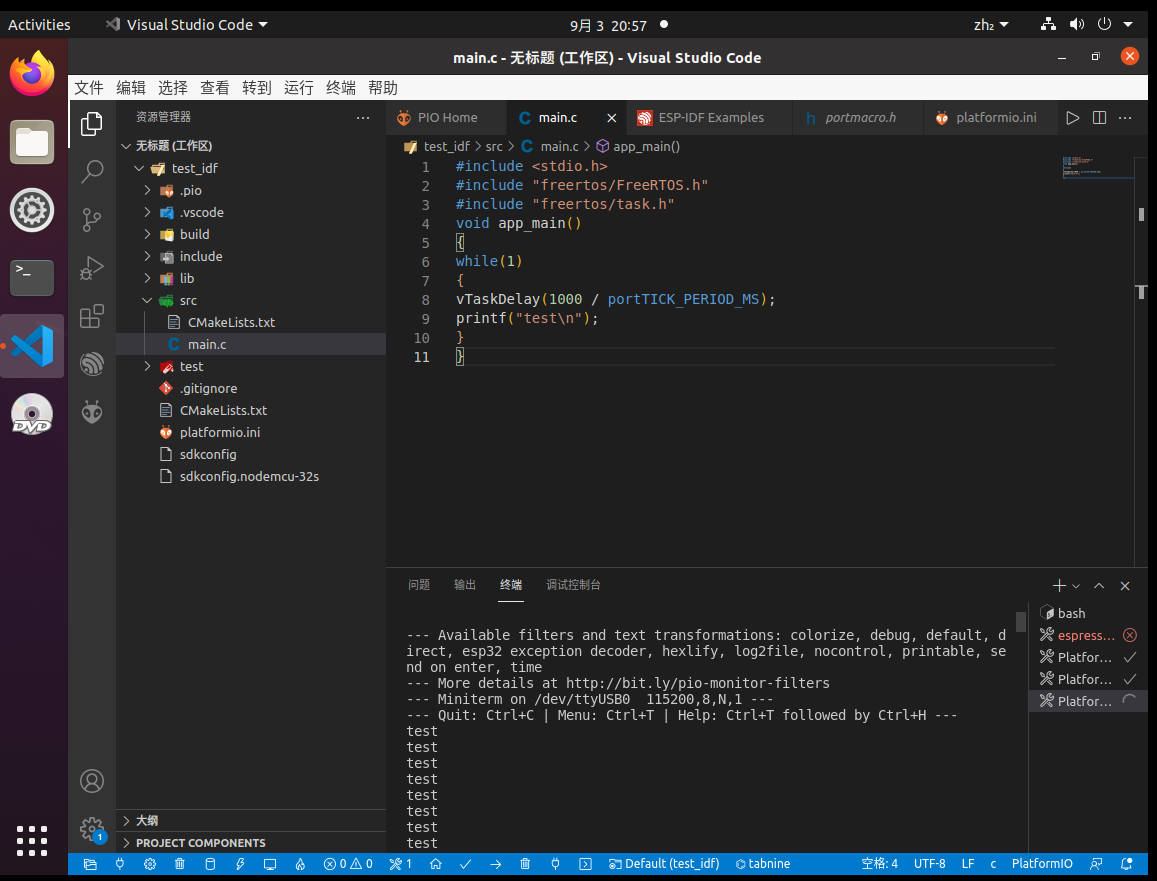Kill the espressif terminal session
1157x881 pixels.
1130,634
